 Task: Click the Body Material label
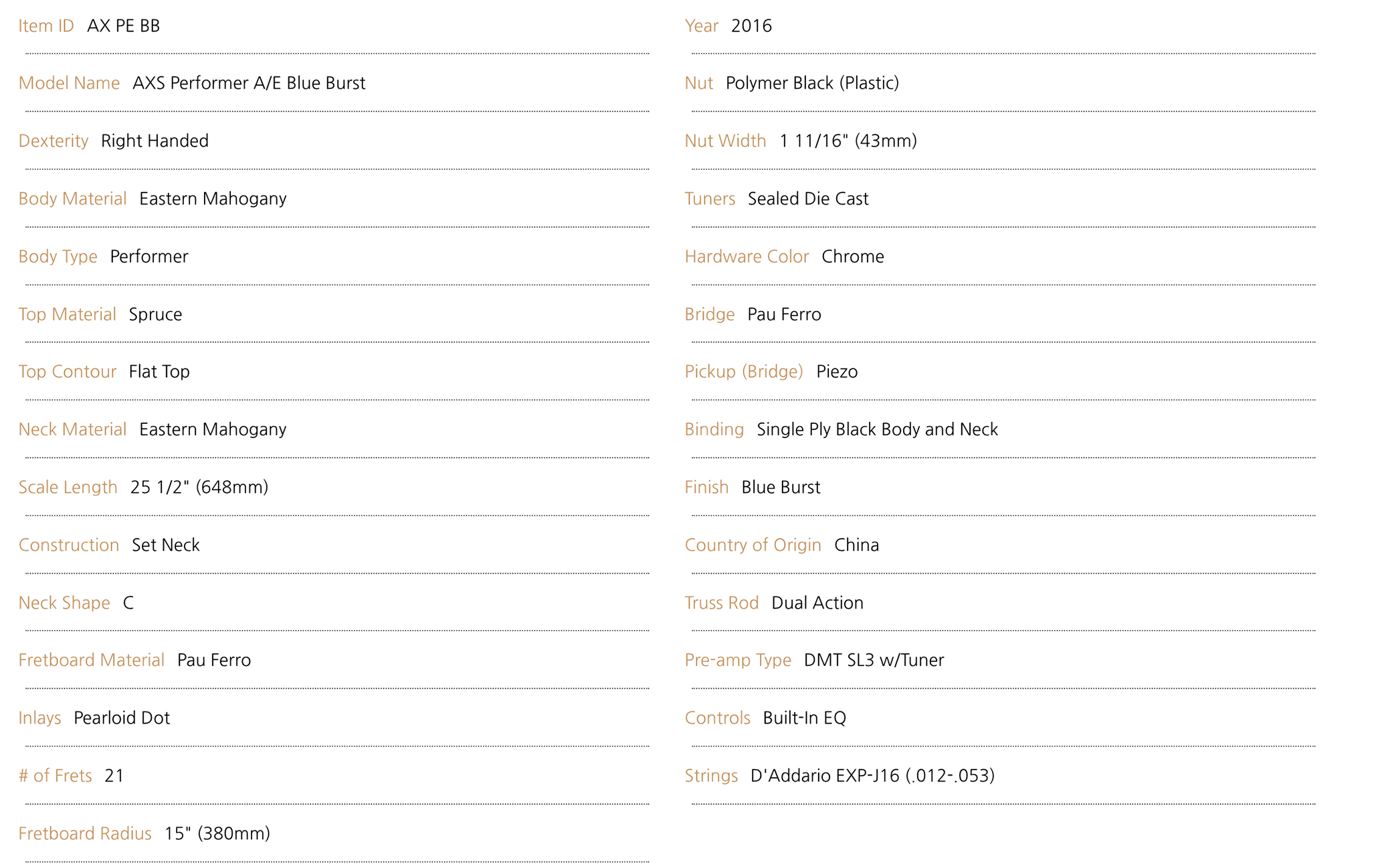click(x=72, y=199)
